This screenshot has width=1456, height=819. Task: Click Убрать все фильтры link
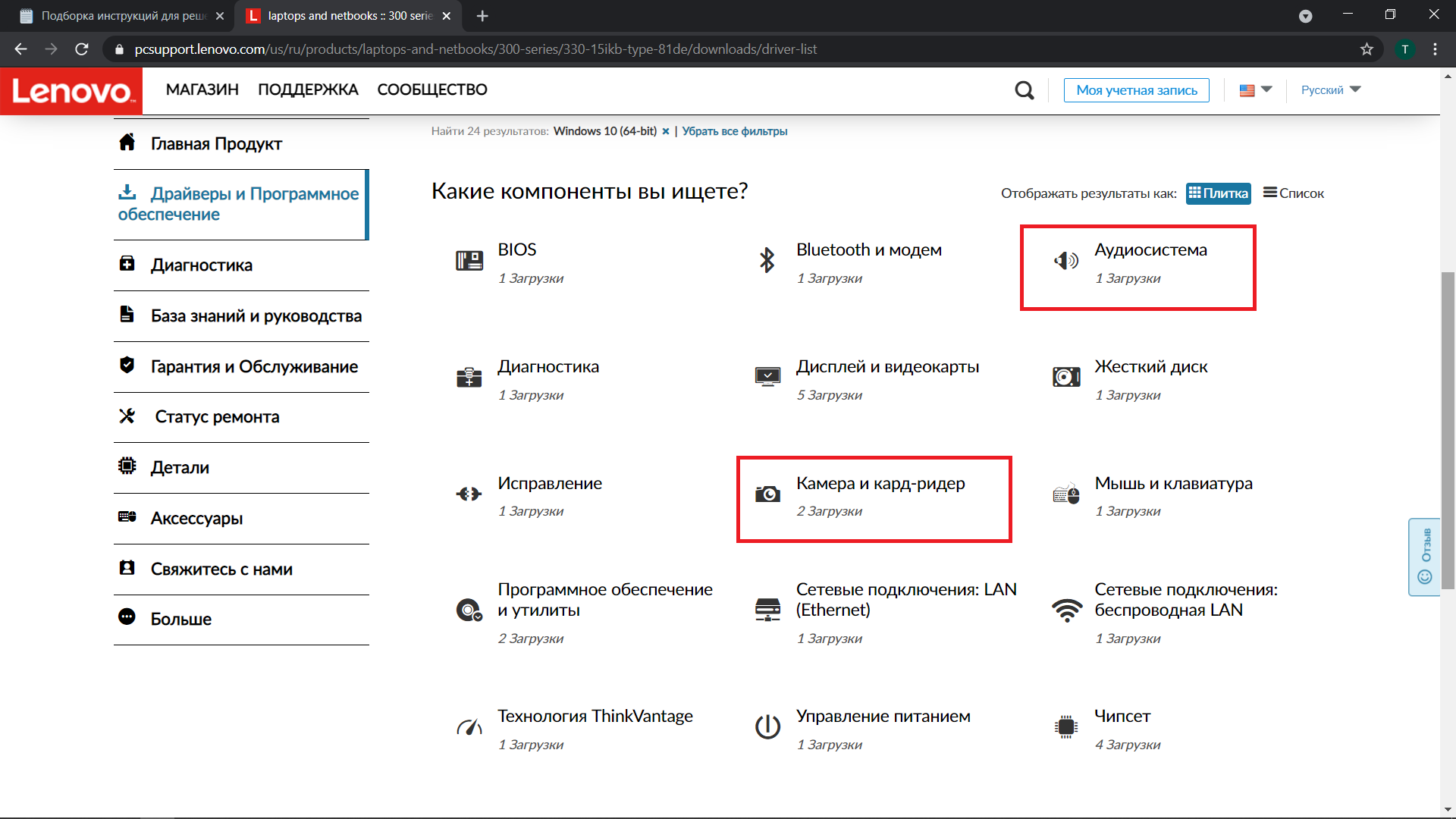click(734, 131)
